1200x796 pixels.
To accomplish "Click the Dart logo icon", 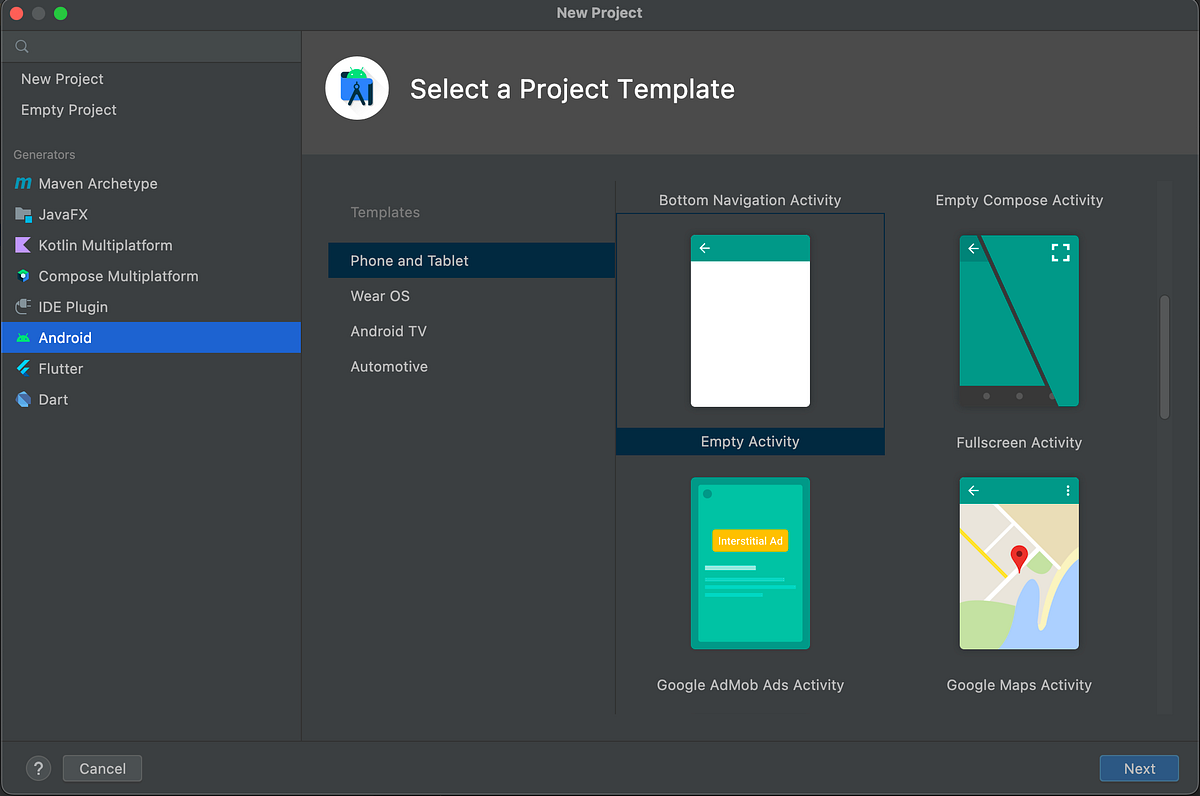I will [x=23, y=399].
